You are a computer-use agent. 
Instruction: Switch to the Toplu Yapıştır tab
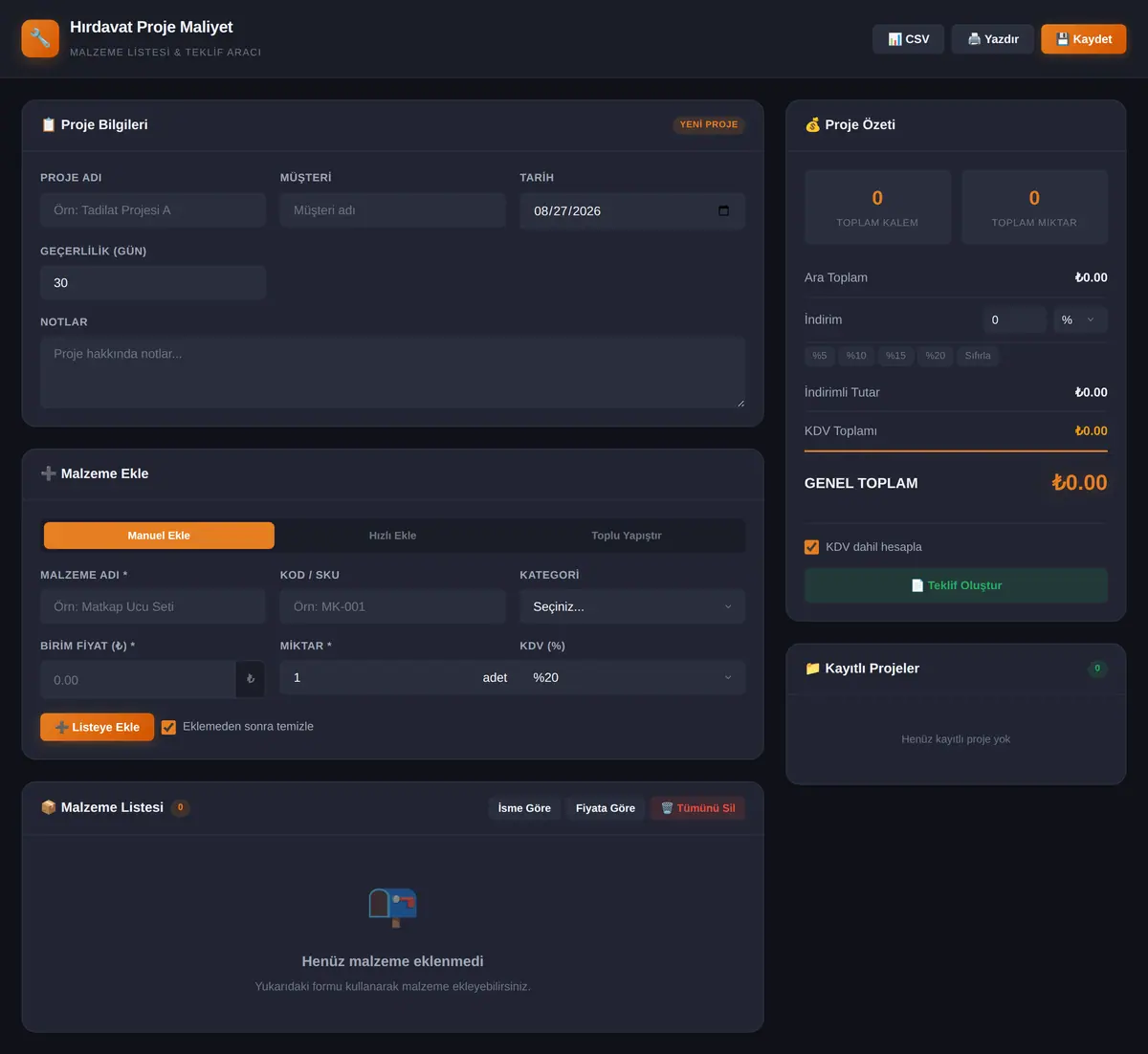point(626,536)
